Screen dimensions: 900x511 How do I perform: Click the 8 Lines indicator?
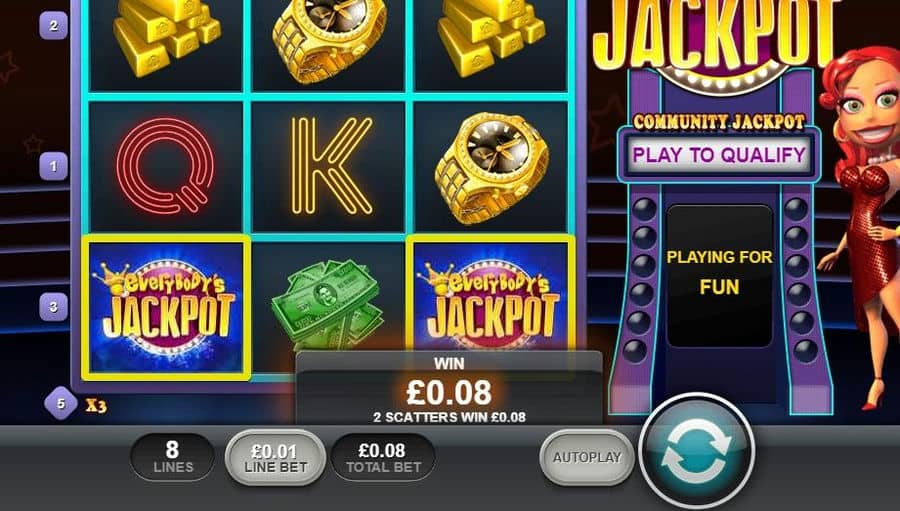click(172, 457)
